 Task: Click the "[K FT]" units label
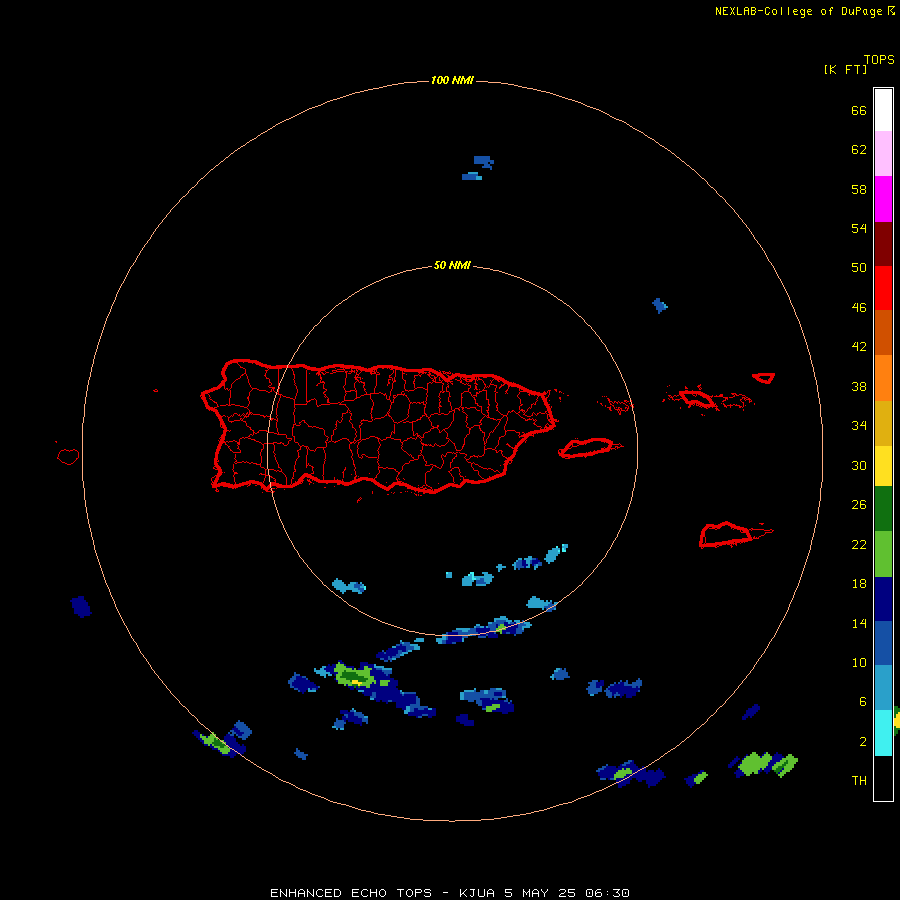coord(845,69)
